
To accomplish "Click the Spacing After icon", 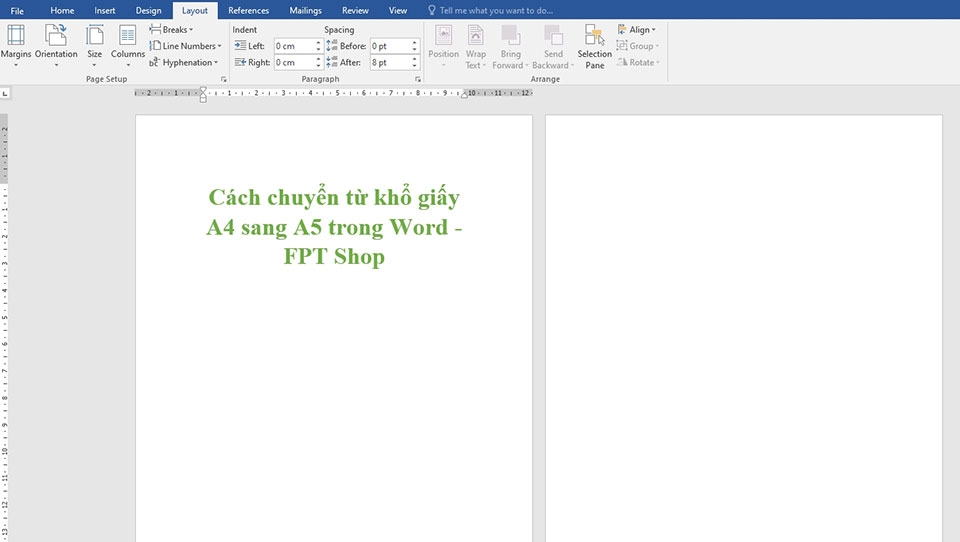I will click(x=332, y=62).
